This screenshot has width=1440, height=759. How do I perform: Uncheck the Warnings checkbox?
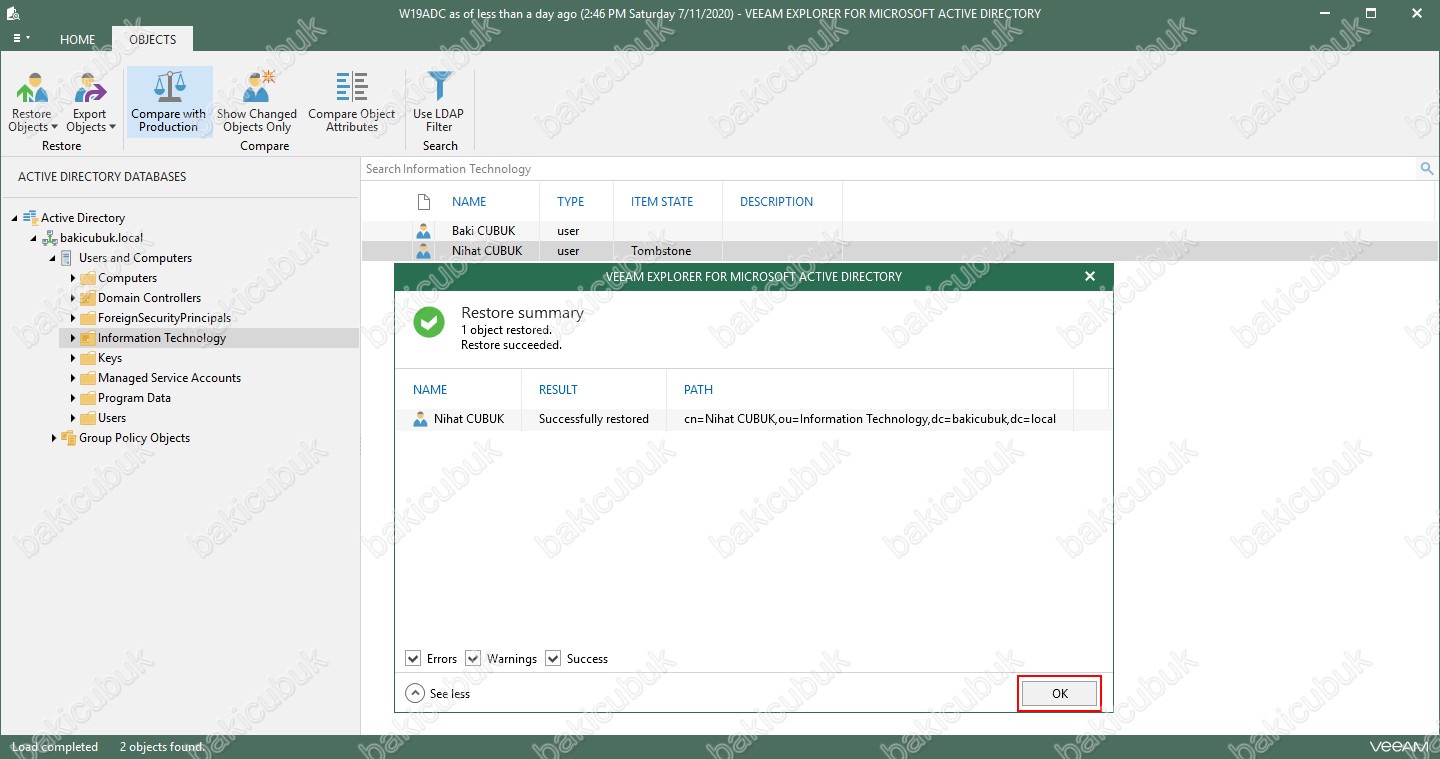[473, 658]
